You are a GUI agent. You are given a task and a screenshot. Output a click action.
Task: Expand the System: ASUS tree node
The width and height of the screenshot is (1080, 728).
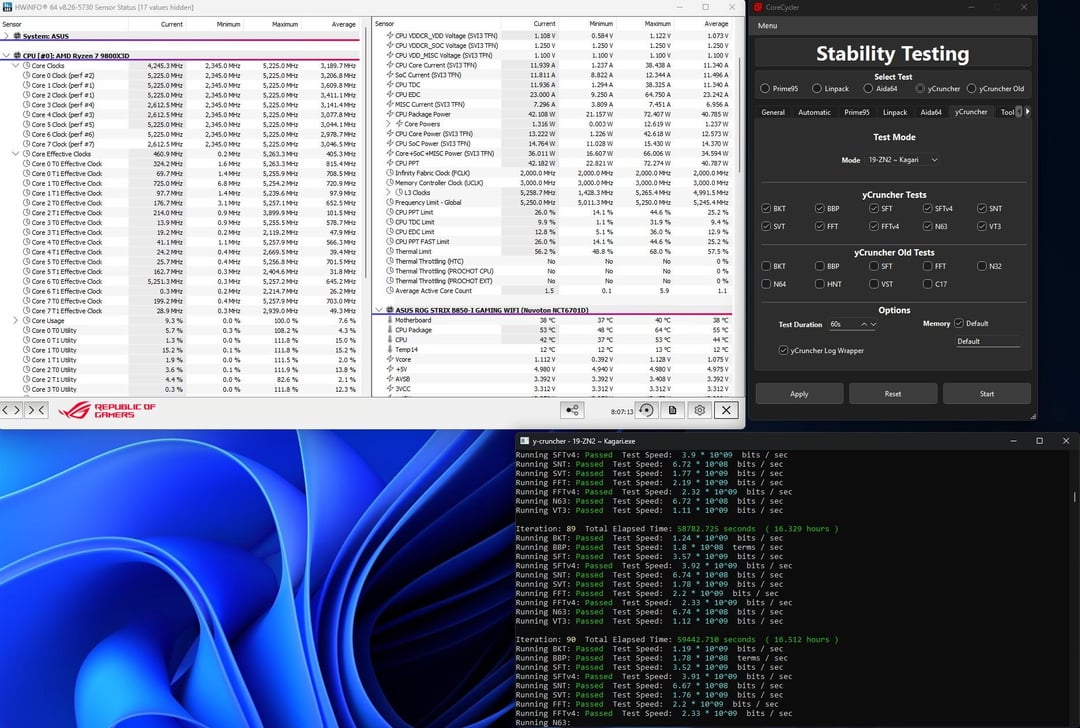pos(7,36)
